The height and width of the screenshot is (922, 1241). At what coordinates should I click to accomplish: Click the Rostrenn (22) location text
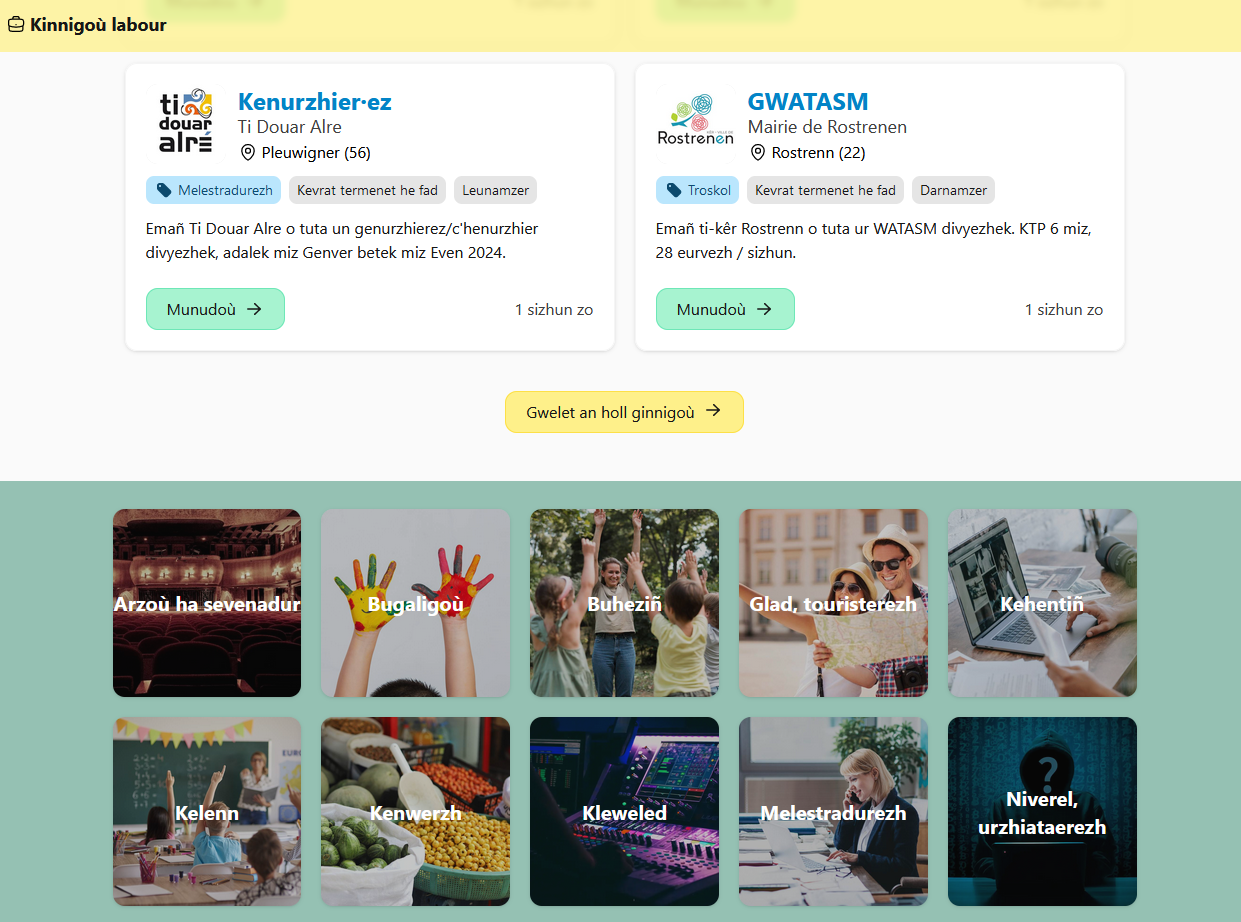coord(819,153)
